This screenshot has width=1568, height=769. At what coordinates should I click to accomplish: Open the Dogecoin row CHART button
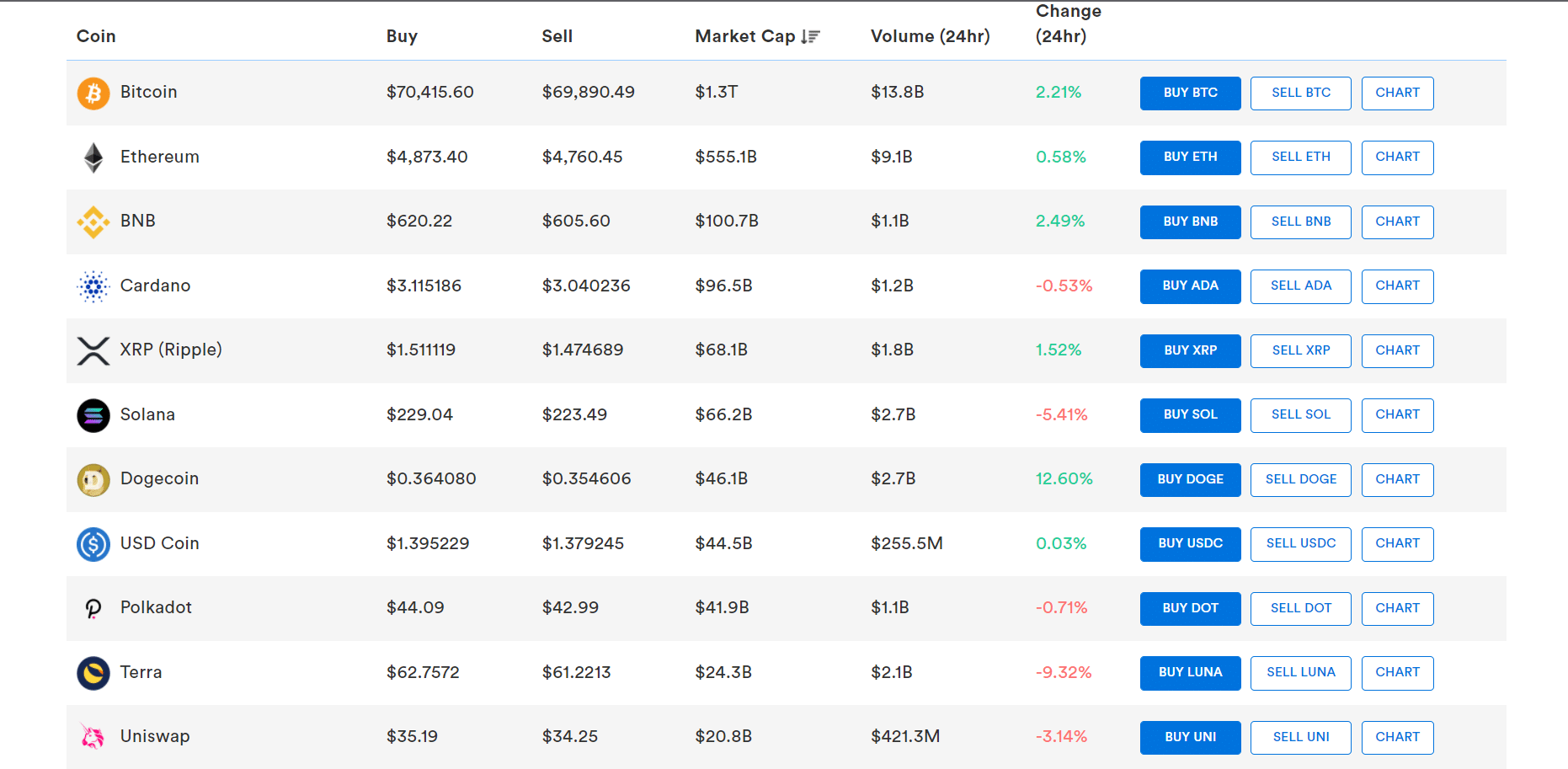tap(1398, 480)
